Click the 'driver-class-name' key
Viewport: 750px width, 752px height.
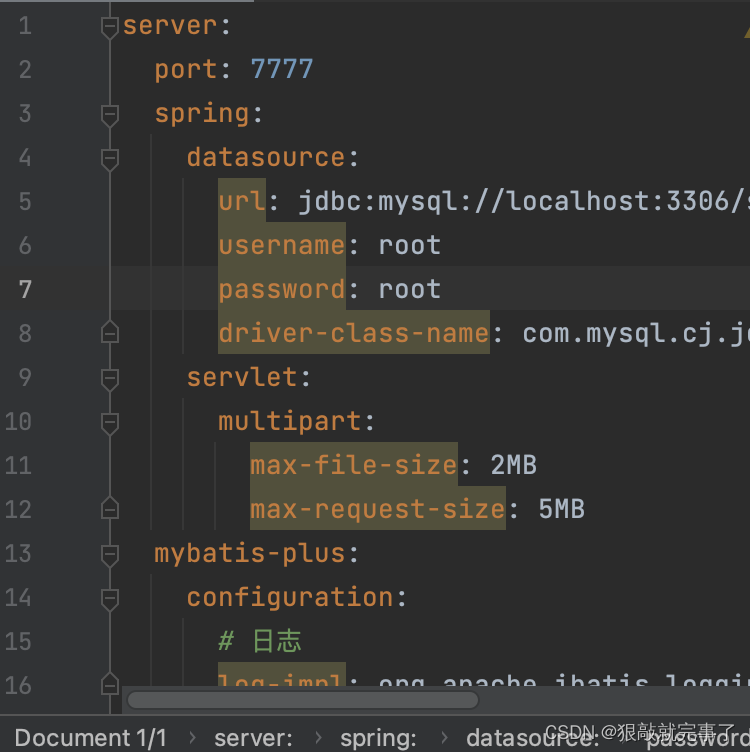354,333
